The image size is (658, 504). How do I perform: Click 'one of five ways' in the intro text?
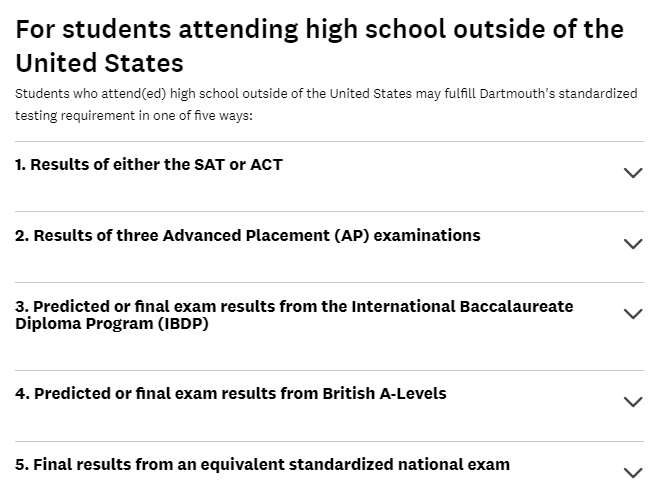click(x=202, y=115)
